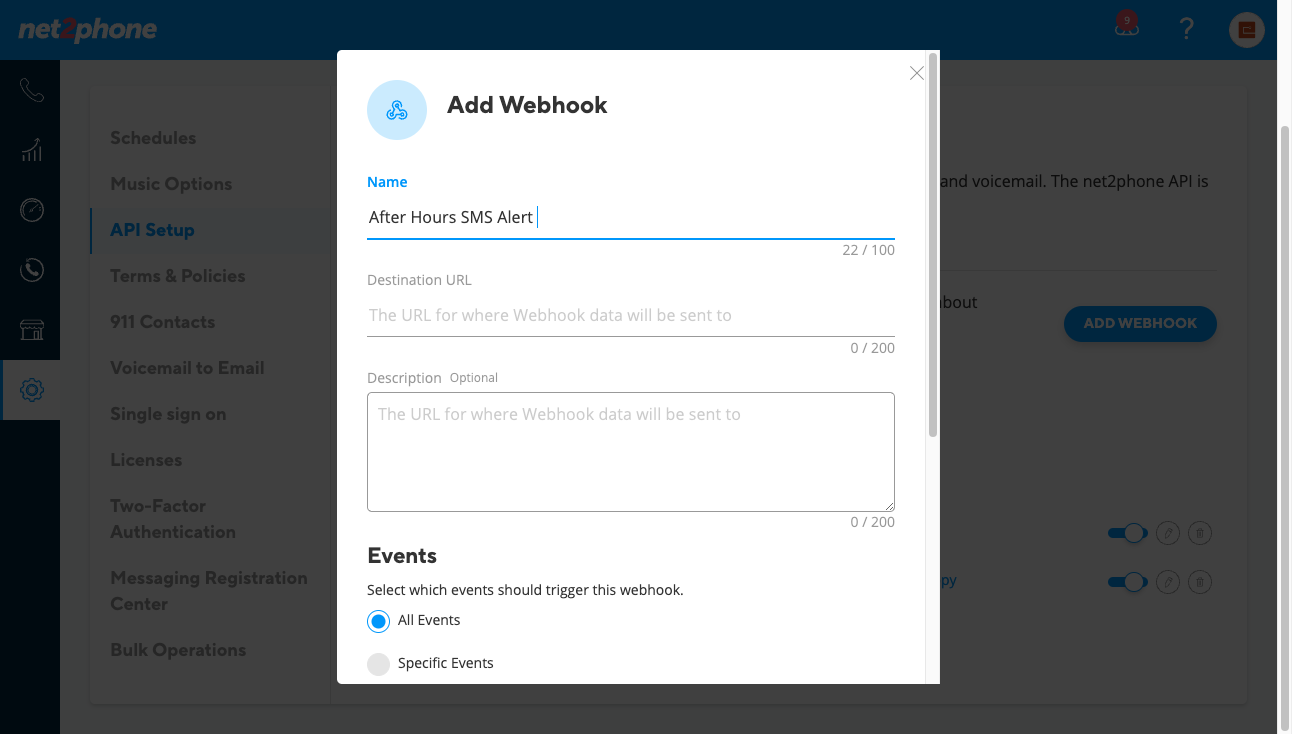Open the gauge dashboard sidebar icon

tap(31, 210)
